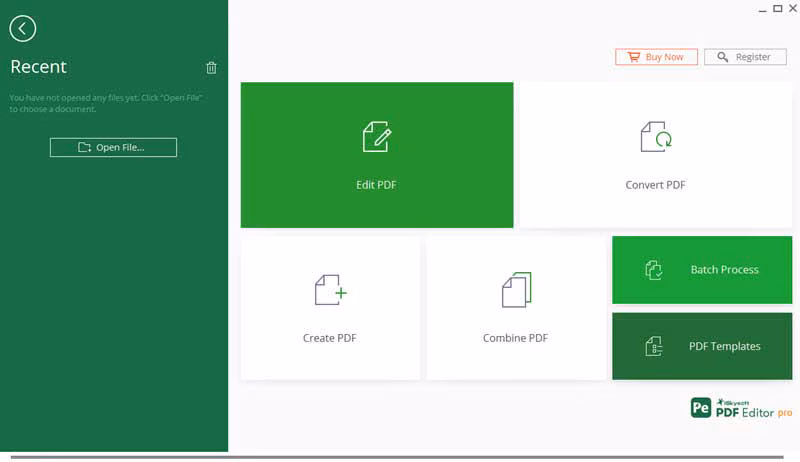Select the Combine PDF label

[x=515, y=338]
